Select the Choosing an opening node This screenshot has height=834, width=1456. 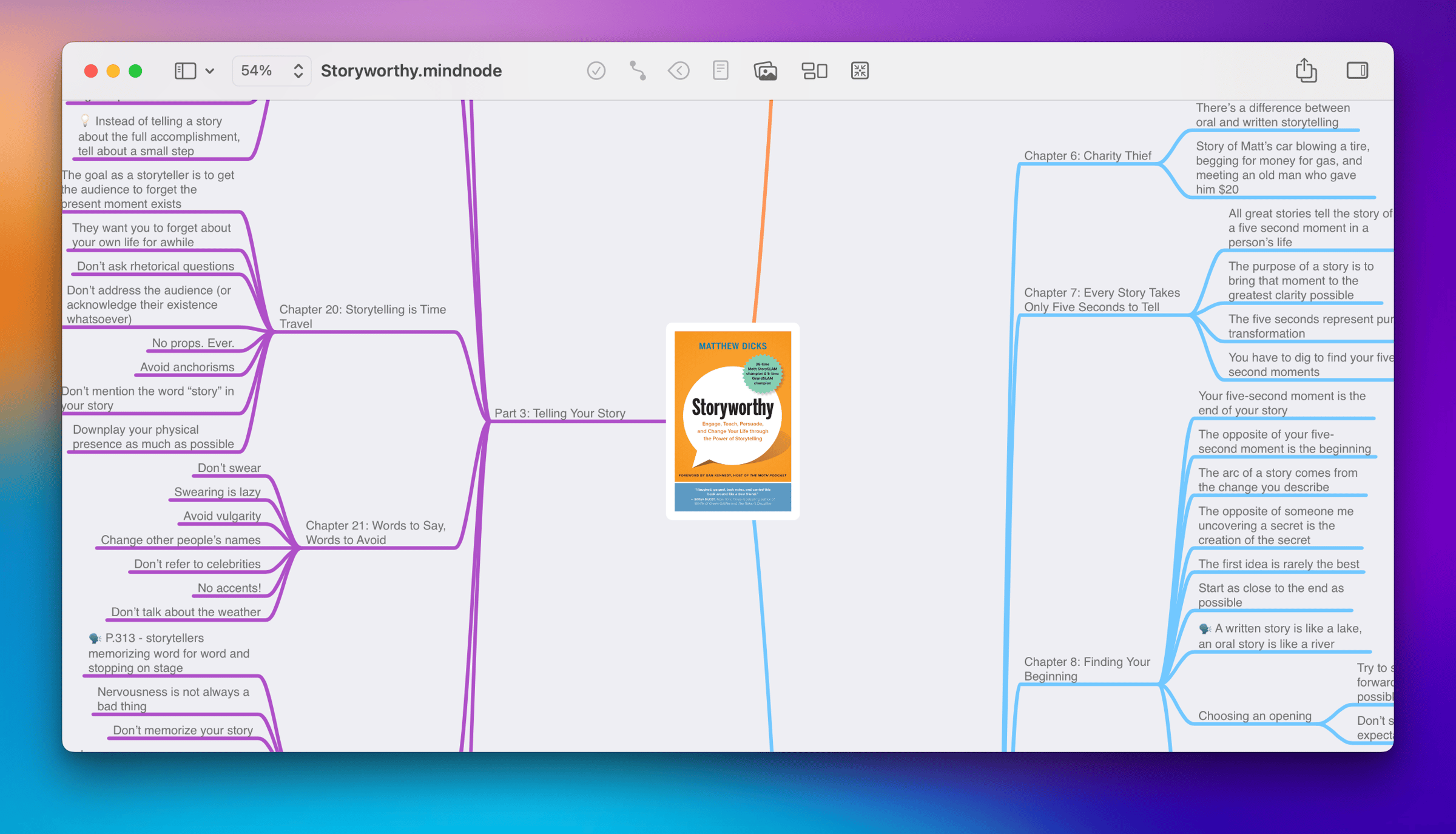[x=1255, y=716]
